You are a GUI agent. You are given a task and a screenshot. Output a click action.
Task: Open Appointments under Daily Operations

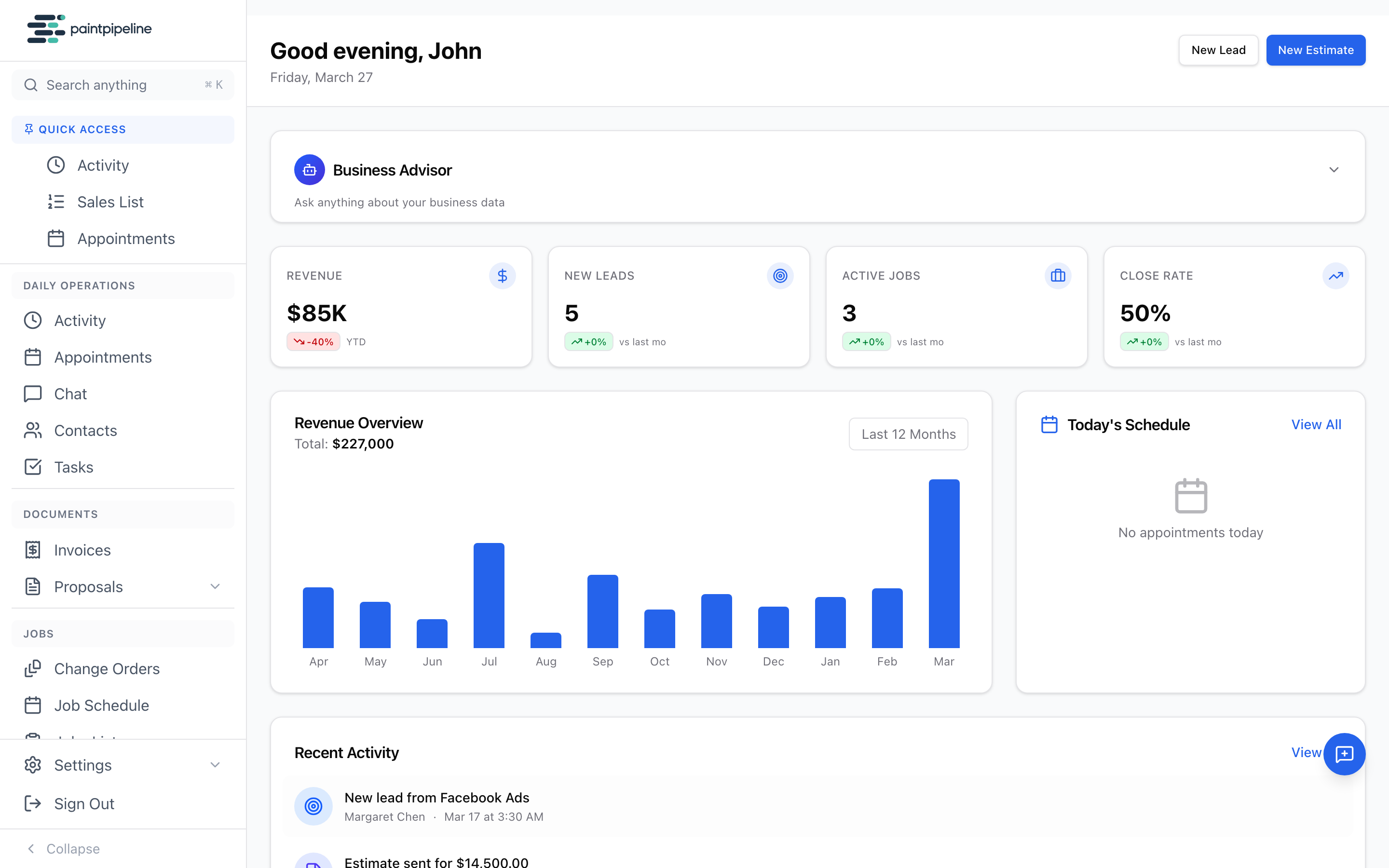103,357
